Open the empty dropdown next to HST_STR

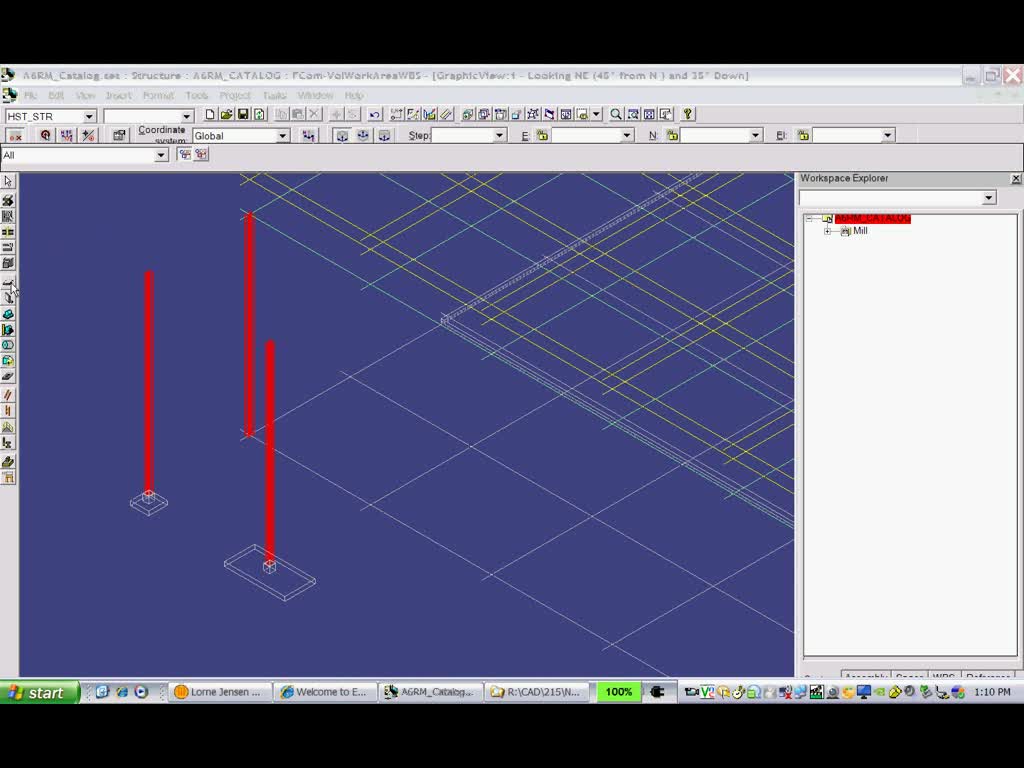pos(187,116)
